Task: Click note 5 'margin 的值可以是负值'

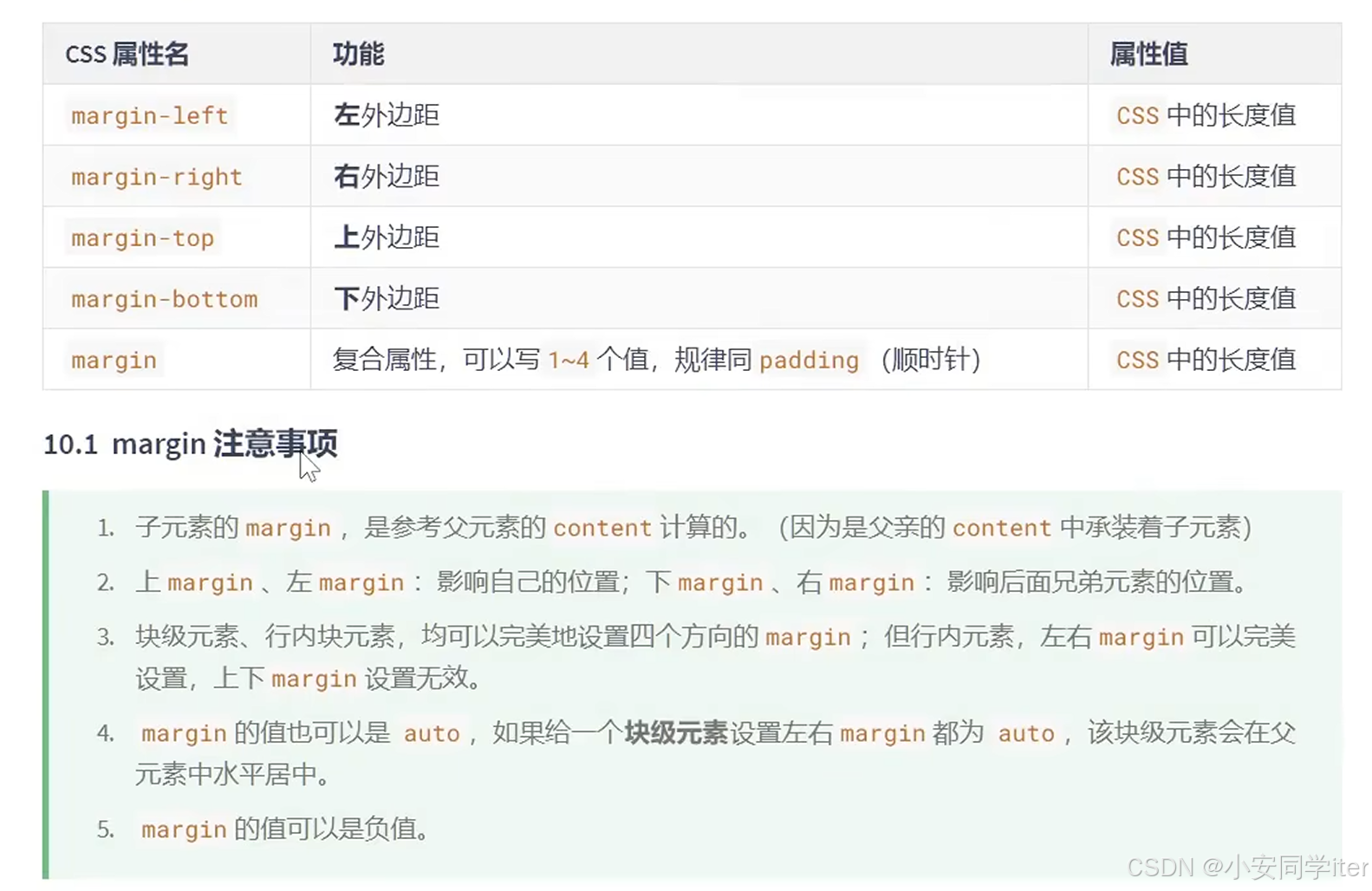Action: click(x=285, y=829)
